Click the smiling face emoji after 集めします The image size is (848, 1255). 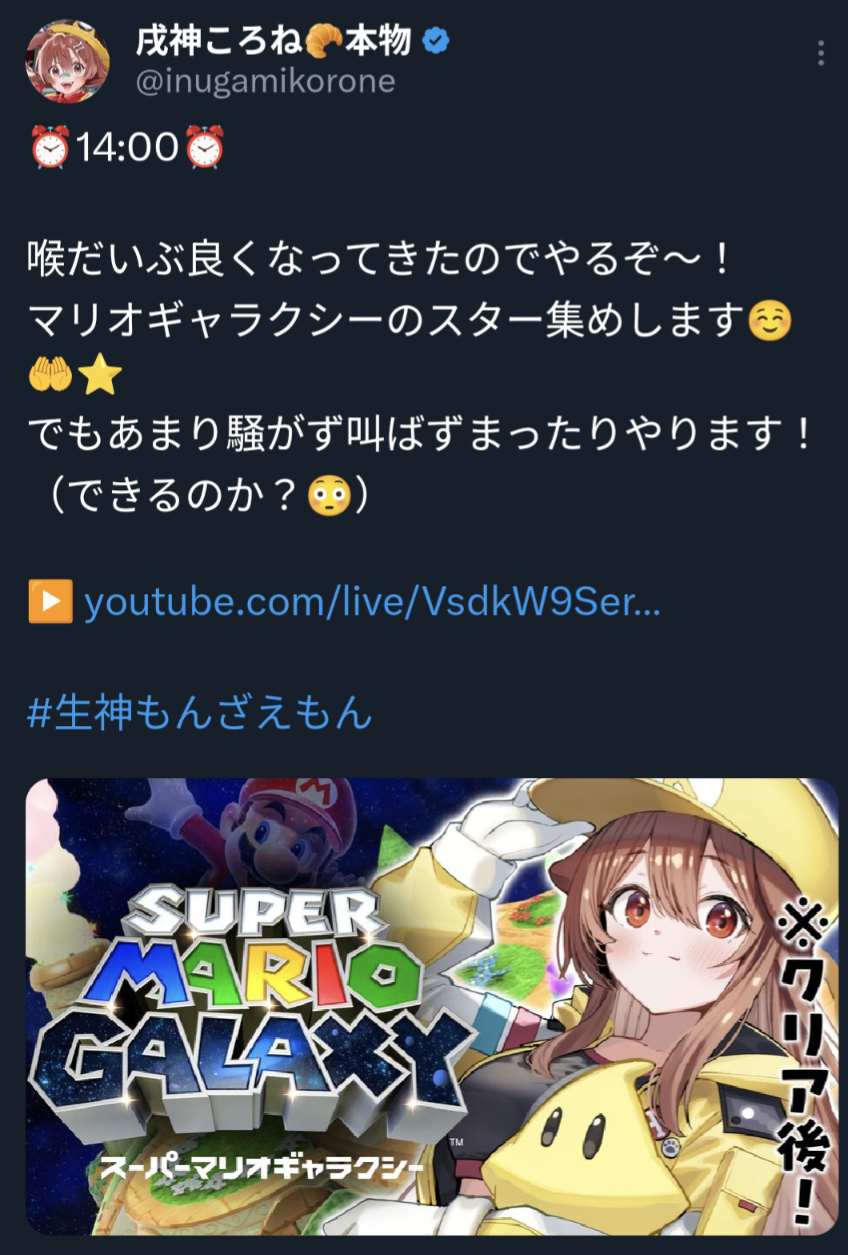point(769,322)
